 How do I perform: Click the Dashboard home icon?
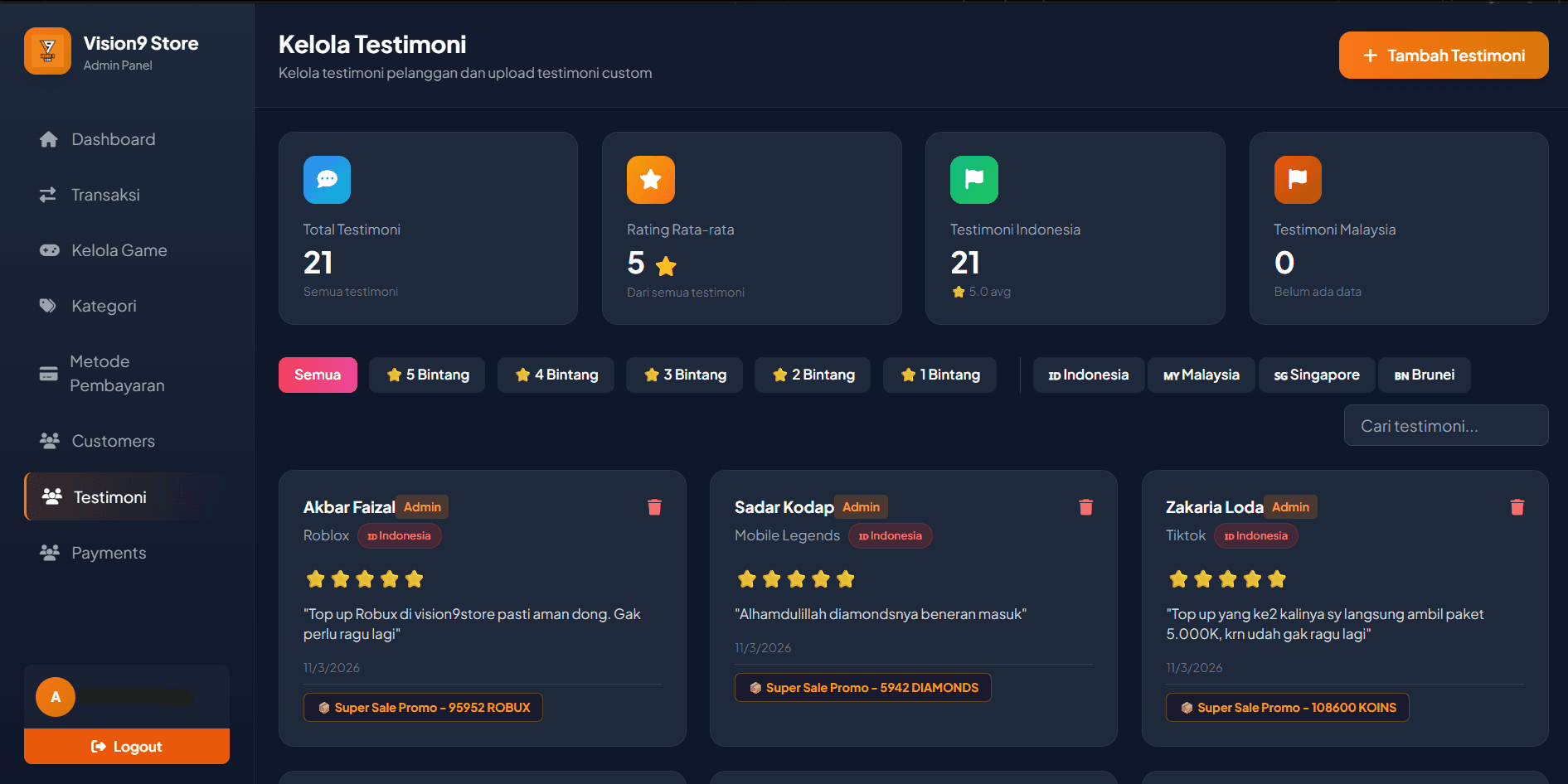pyautogui.click(x=49, y=139)
